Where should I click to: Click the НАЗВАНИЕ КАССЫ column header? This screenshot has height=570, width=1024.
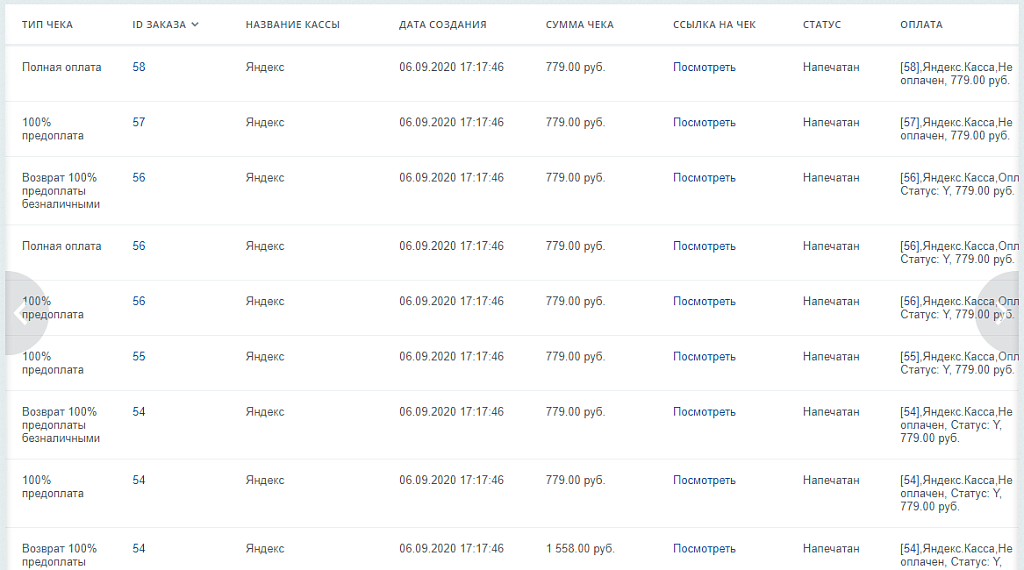click(x=293, y=25)
